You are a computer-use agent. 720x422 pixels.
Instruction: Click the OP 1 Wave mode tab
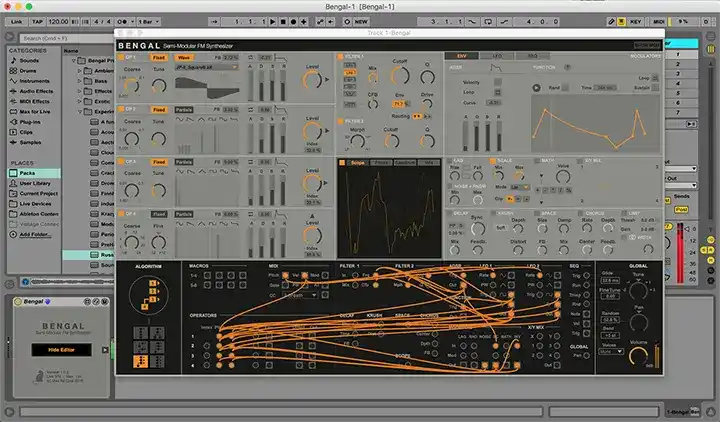(x=184, y=57)
